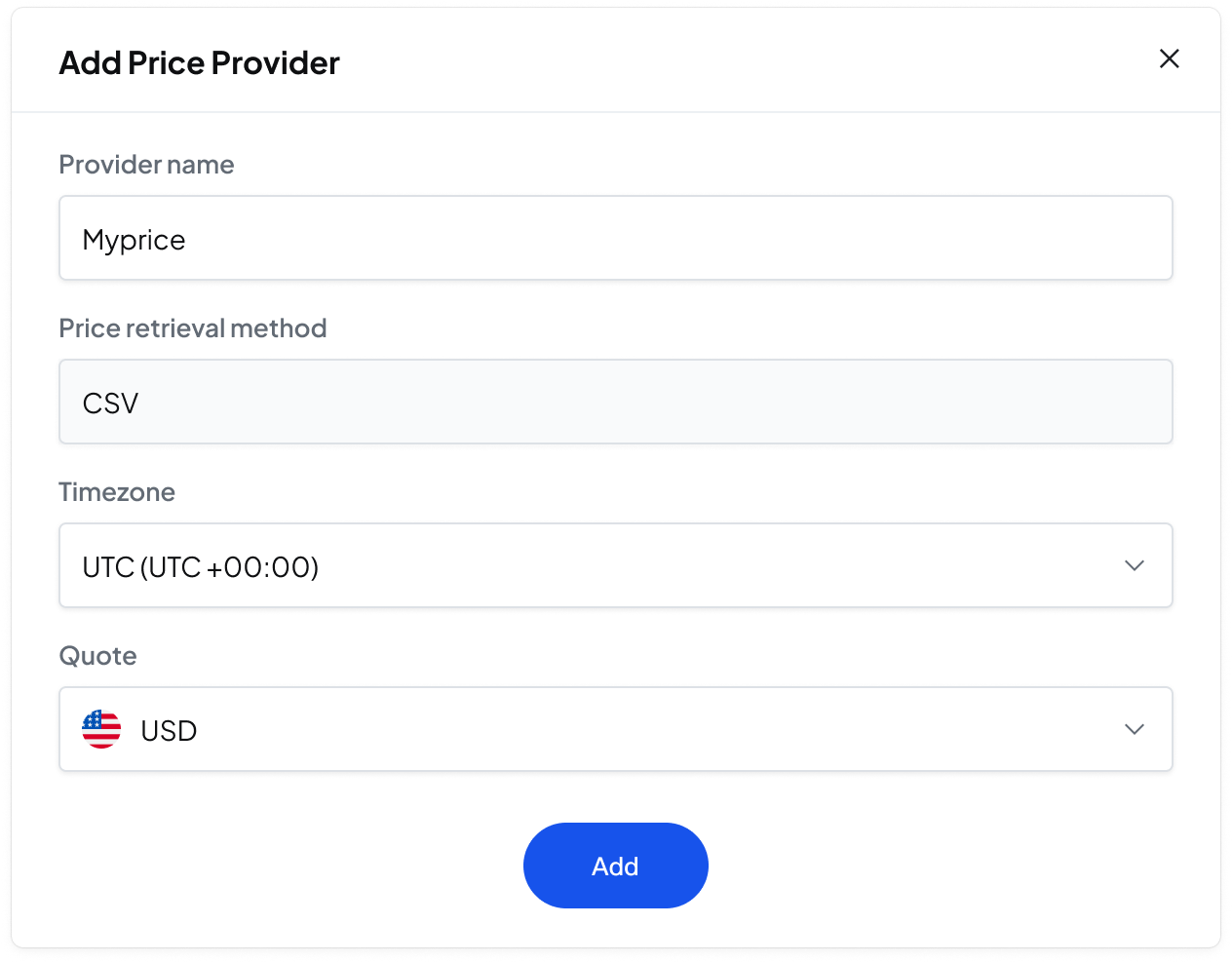Click the 'USD' currency text
1232x963 pixels.
(x=169, y=731)
